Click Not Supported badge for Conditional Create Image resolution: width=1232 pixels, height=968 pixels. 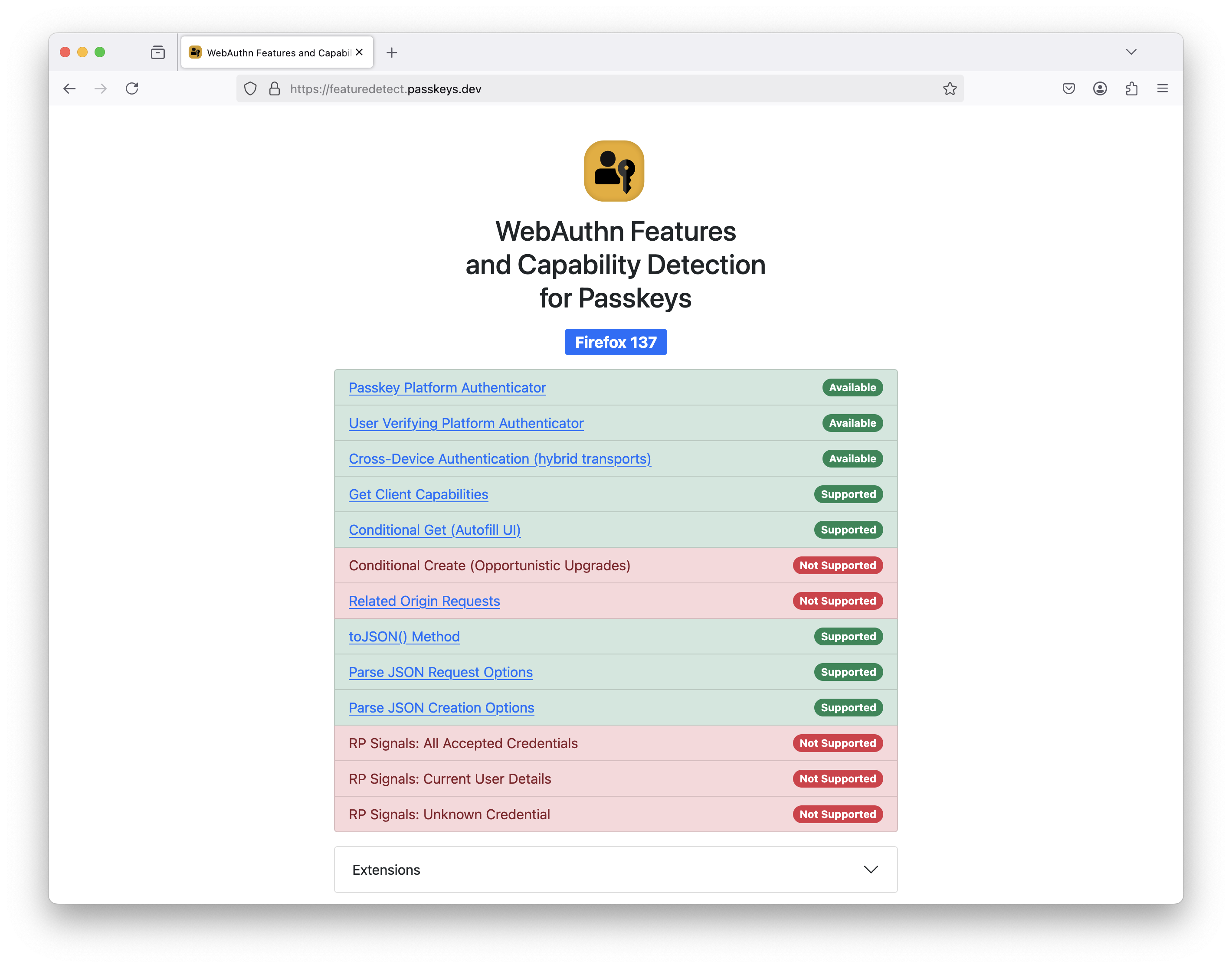837,566
